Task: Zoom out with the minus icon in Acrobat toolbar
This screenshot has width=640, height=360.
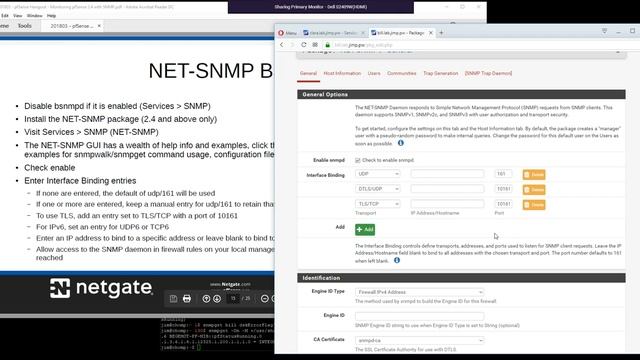Action: pos(264,299)
